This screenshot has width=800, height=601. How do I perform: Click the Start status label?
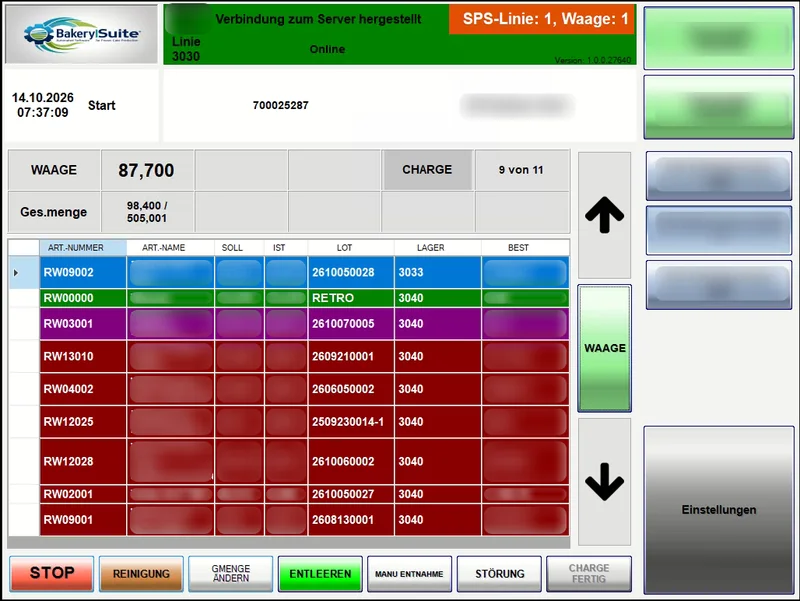[102, 106]
